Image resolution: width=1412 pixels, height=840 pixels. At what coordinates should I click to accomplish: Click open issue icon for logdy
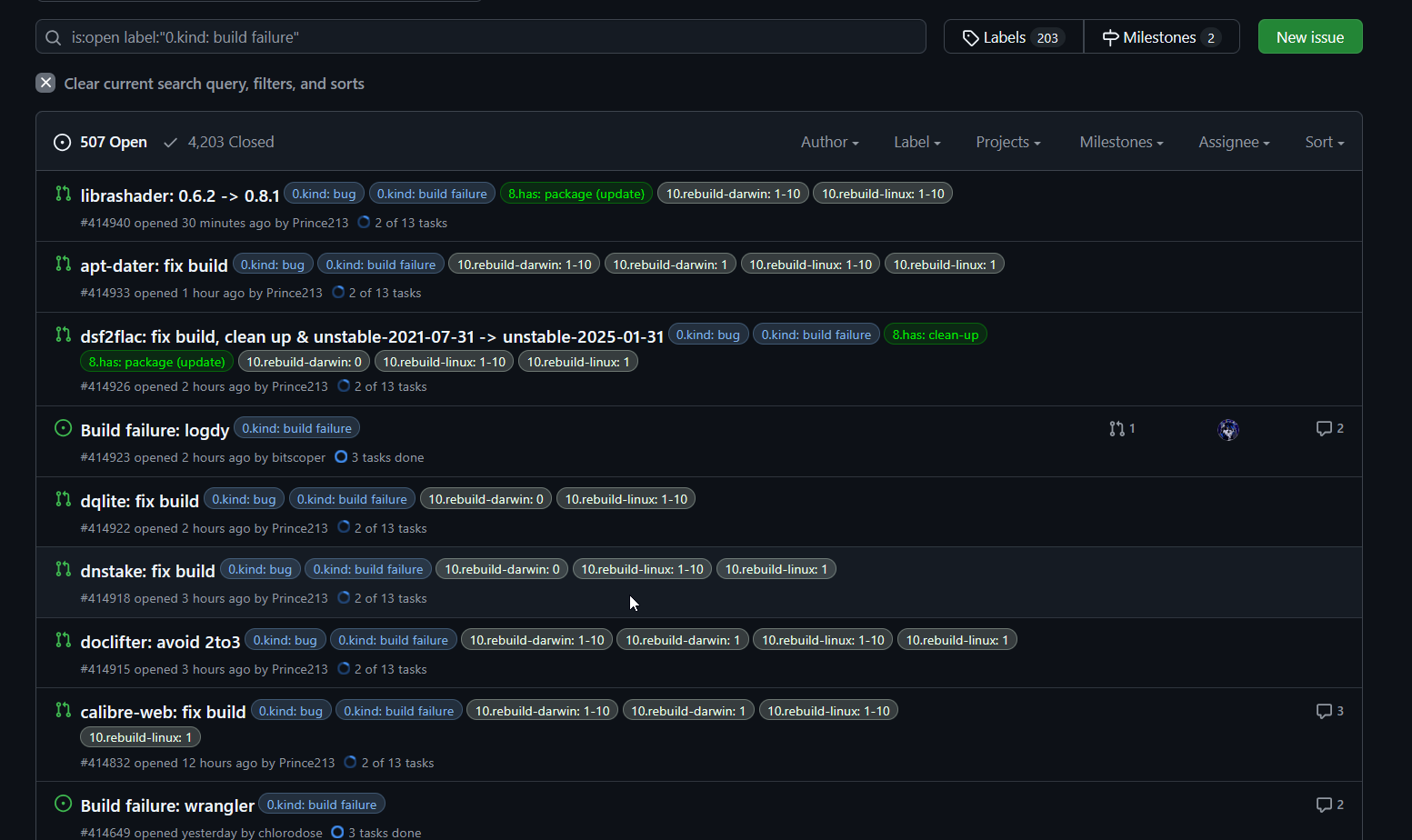tap(63, 427)
